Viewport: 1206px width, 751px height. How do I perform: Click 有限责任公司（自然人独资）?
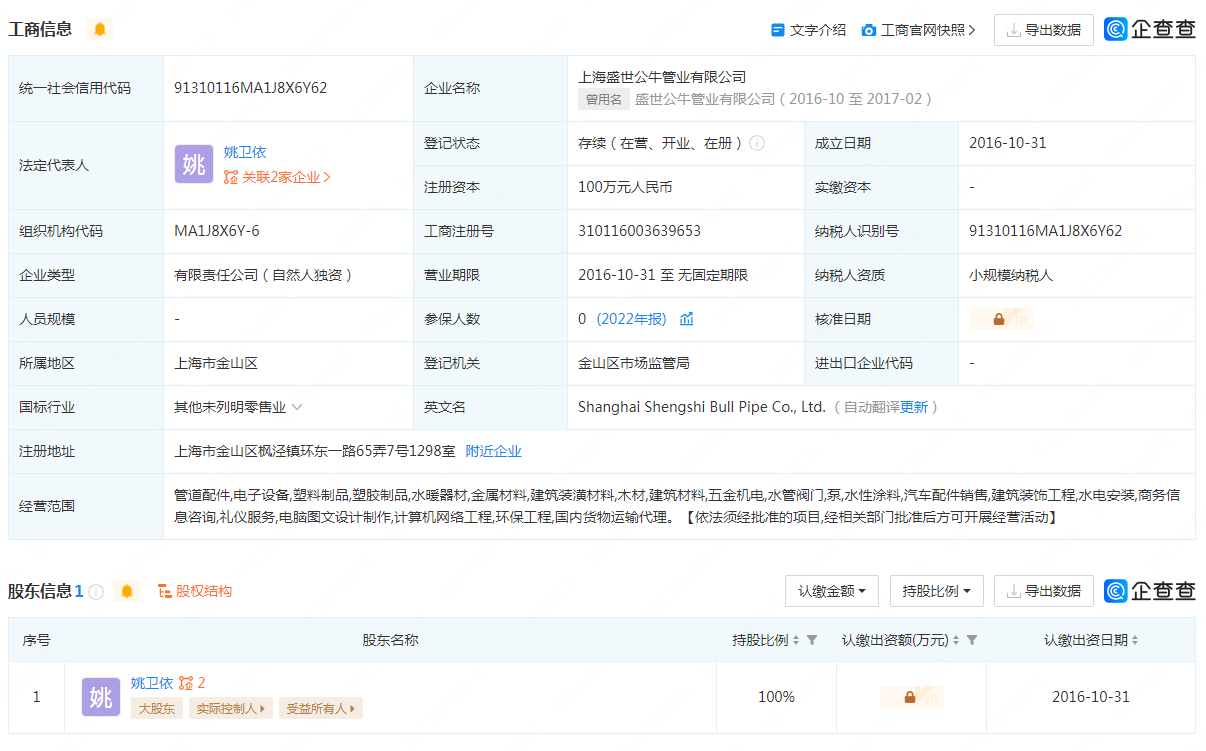266,275
